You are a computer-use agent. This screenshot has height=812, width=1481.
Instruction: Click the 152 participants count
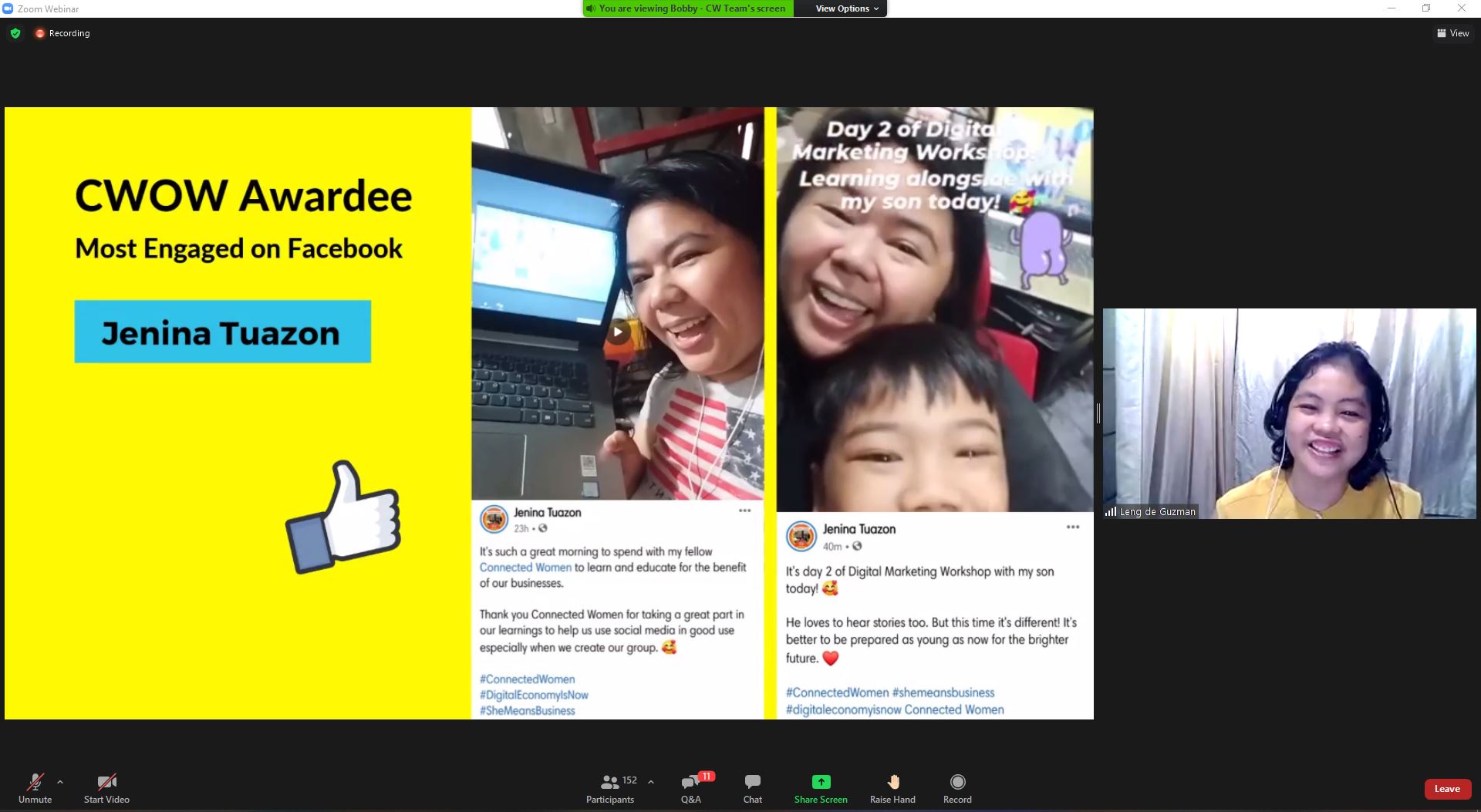[629, 780]
